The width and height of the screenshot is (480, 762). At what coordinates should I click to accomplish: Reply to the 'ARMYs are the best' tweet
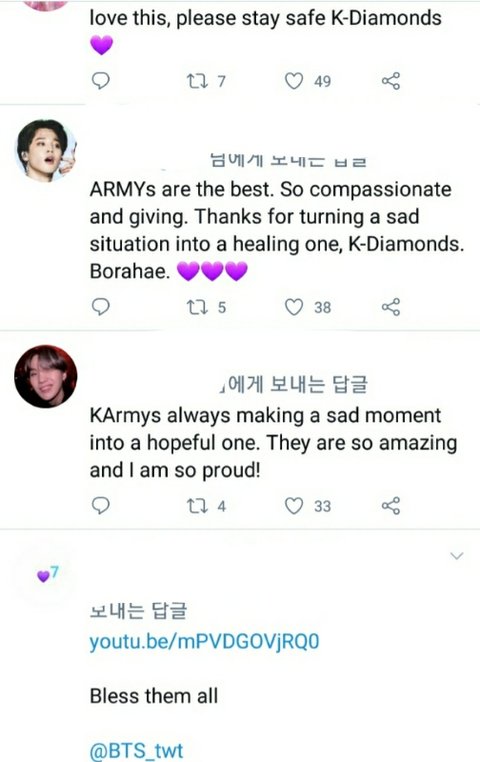101,307
